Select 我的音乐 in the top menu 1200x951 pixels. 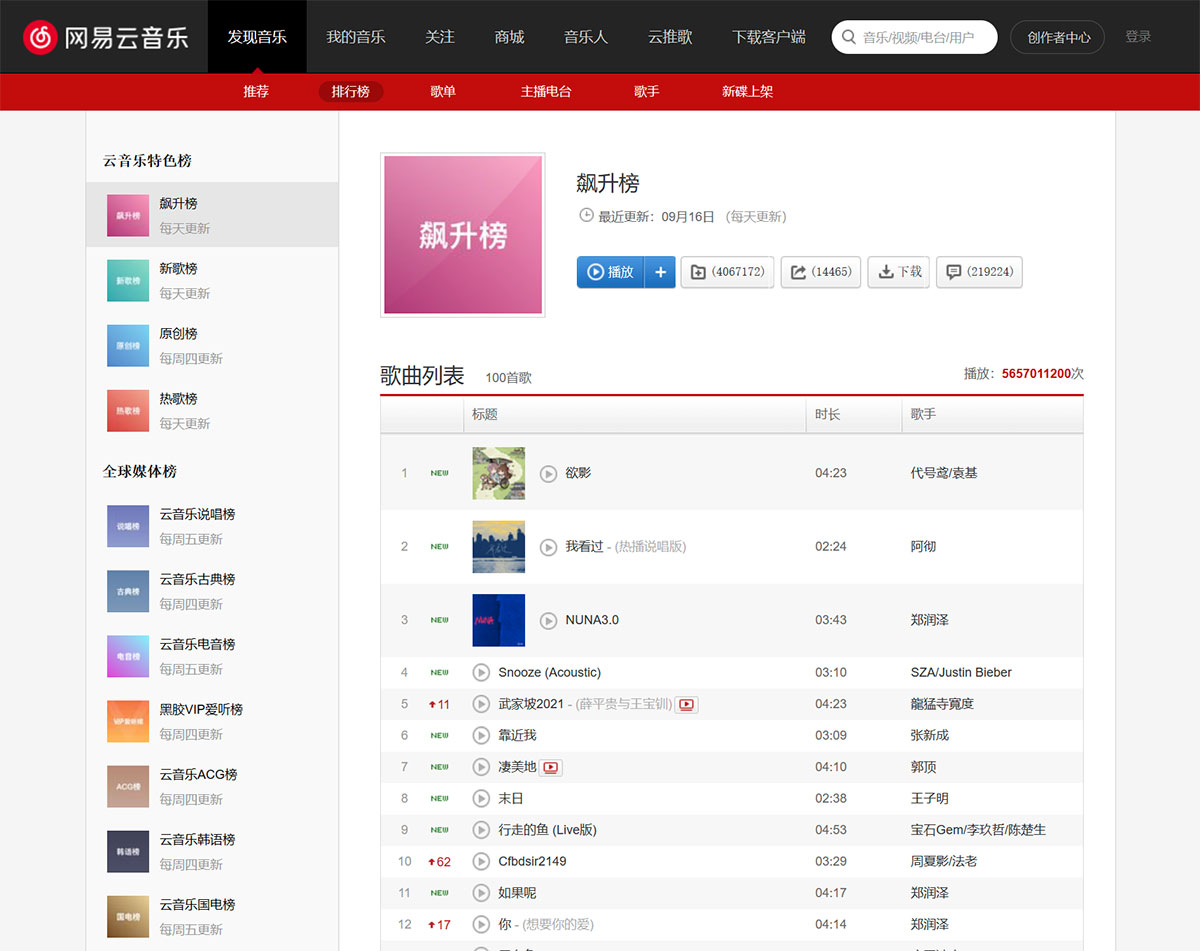pyautogui.click(x=355, y=36)
